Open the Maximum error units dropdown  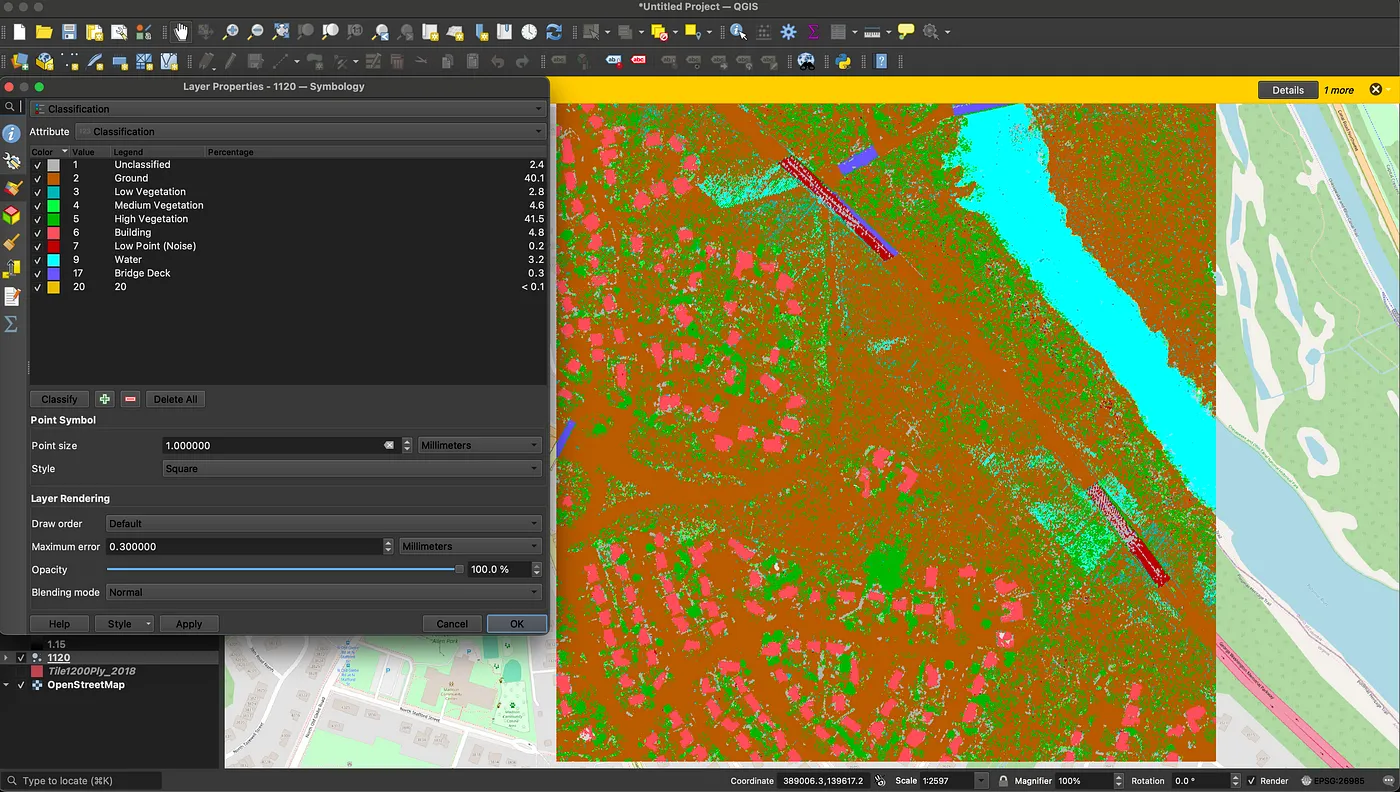[470, 546]
